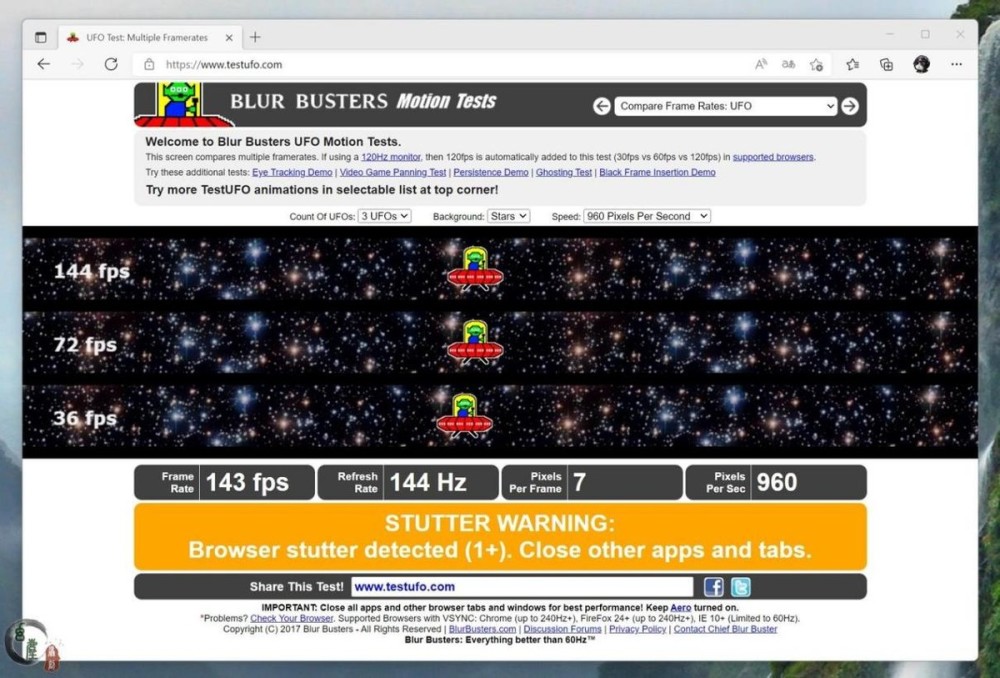Go to the previous test using left arrow
1000x678 pixels.
[x=601, y=106]
